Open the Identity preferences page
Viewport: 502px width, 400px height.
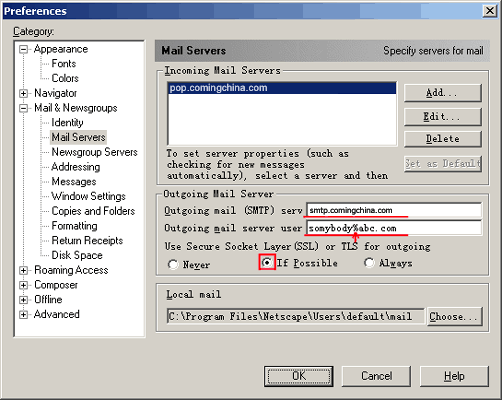pos(67,123)
